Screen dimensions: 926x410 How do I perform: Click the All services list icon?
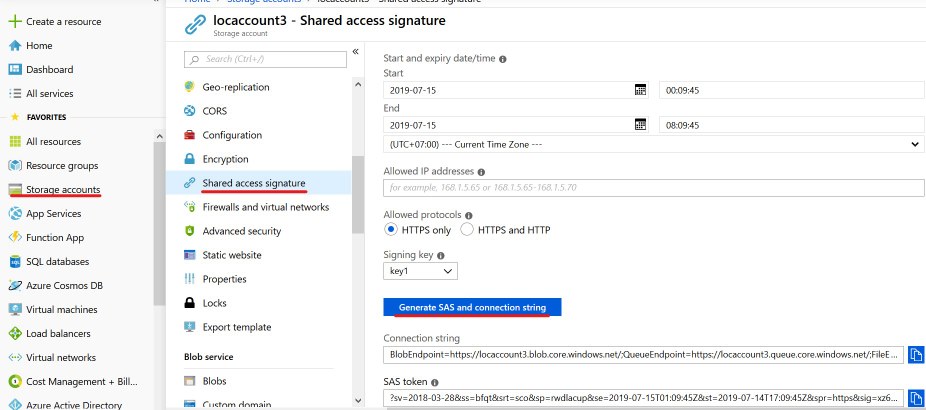tap(15, 93)
